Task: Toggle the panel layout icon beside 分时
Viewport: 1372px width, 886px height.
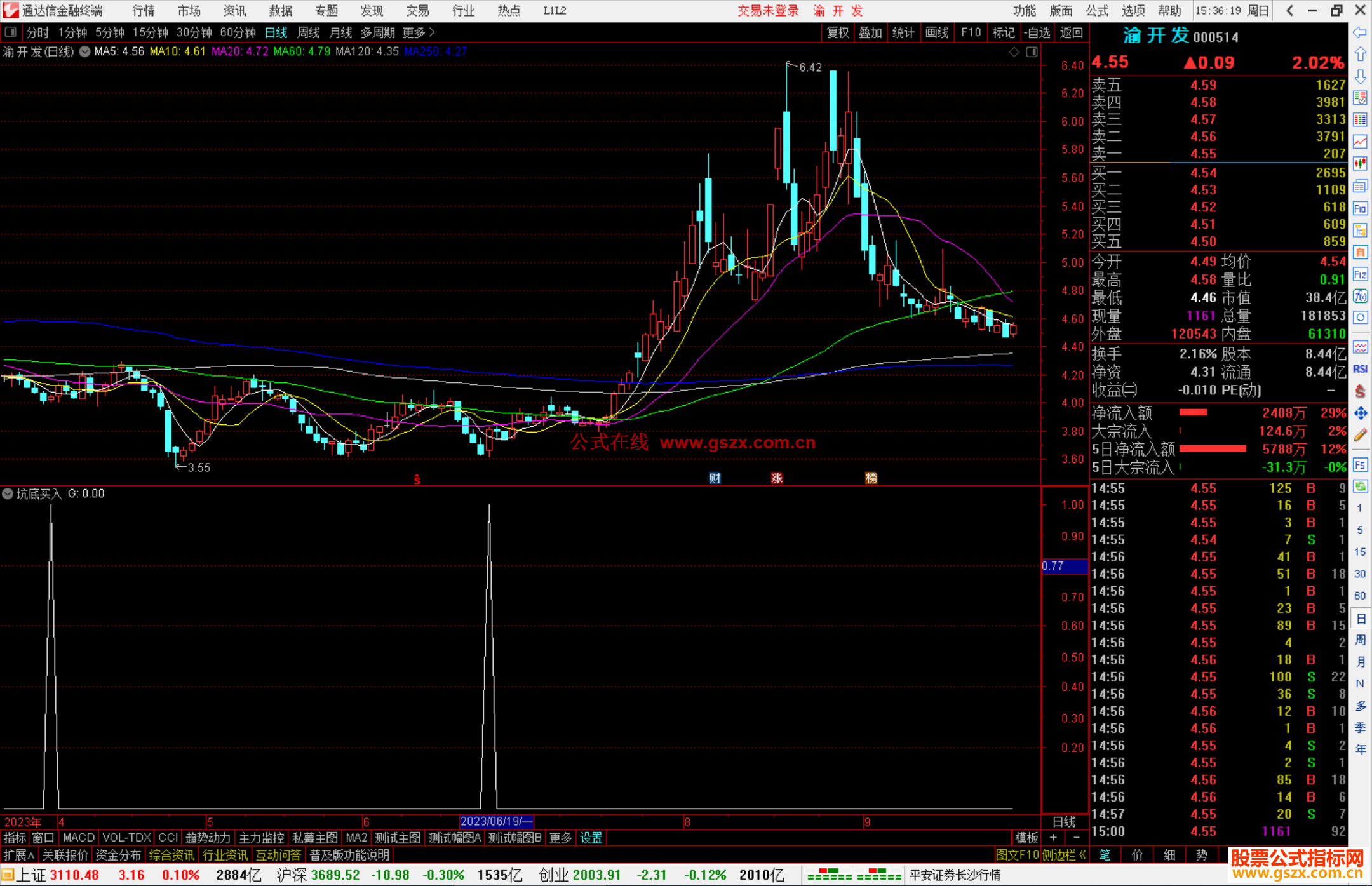Action: pyautogui.click(x=11, y=32)
